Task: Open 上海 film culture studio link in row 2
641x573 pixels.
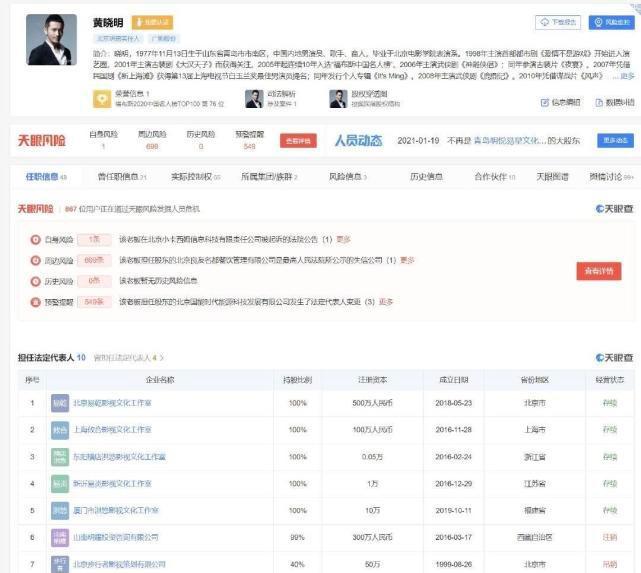Action: [112, 430]
